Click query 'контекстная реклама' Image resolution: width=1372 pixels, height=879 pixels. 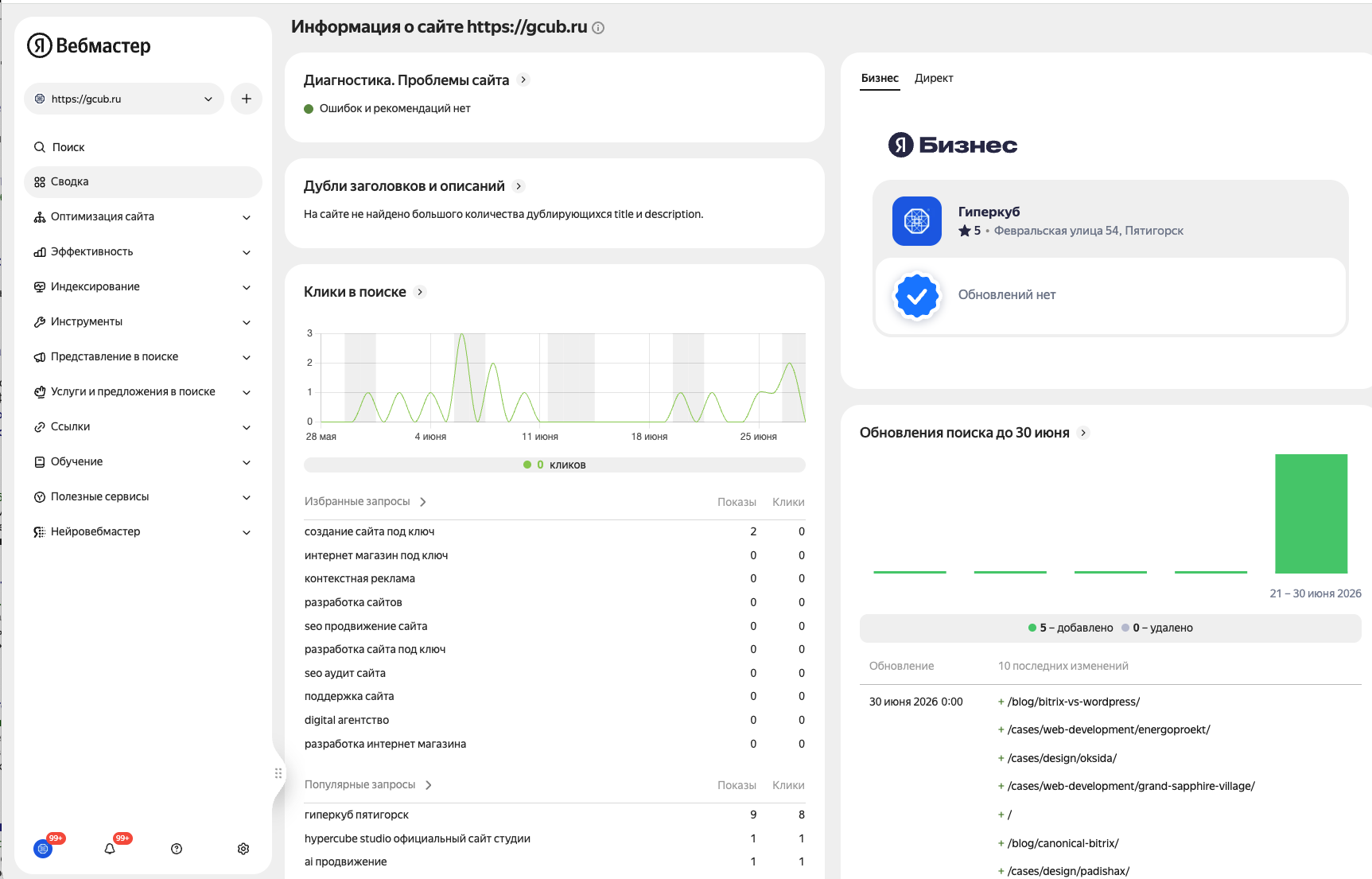[360, 578]
